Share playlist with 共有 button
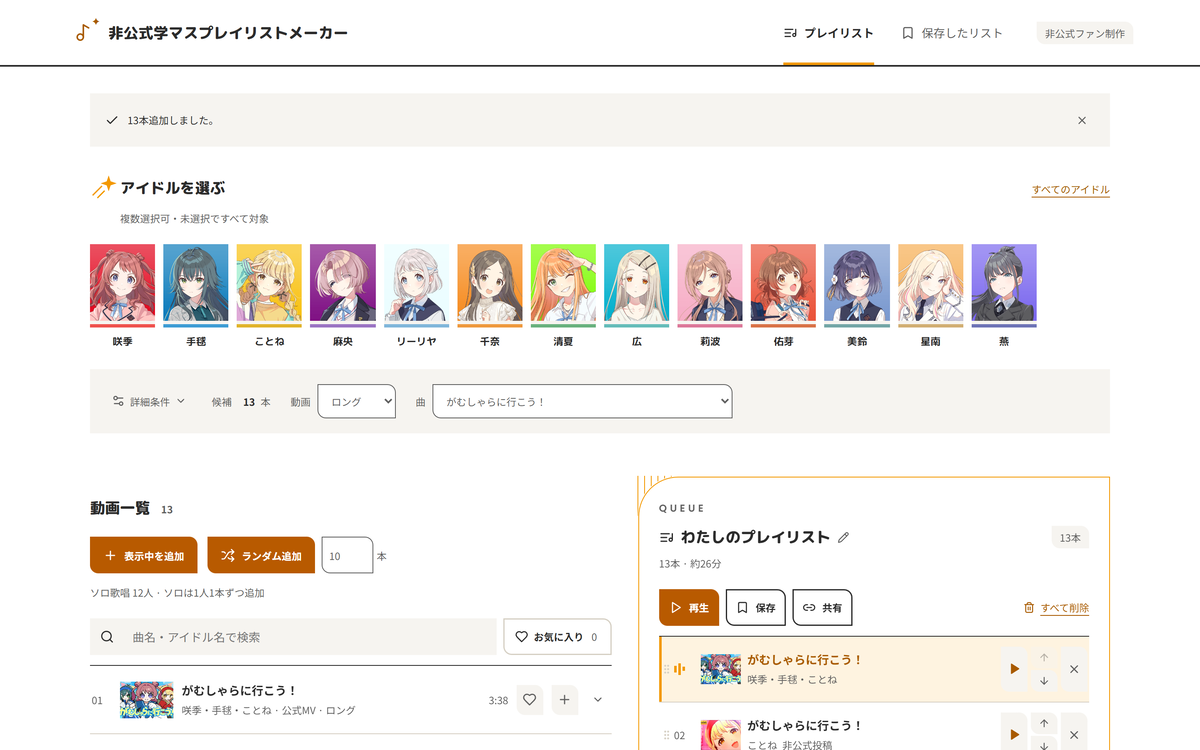 pyautogui.click(x=822, y=607)
